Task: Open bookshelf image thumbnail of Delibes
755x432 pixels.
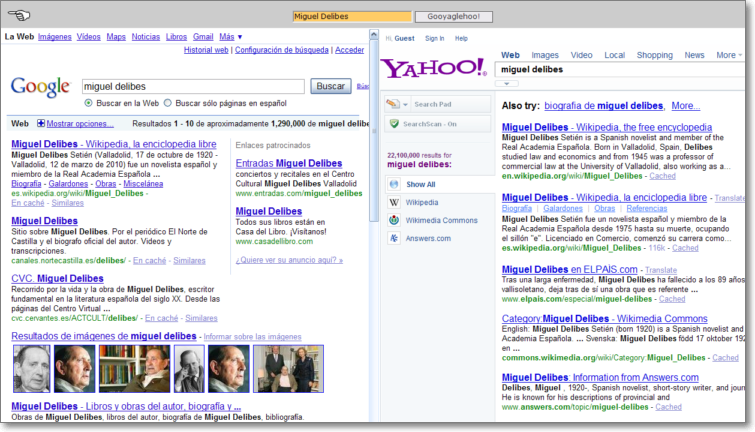Action: pyautogui.click(x=134, y=368)
